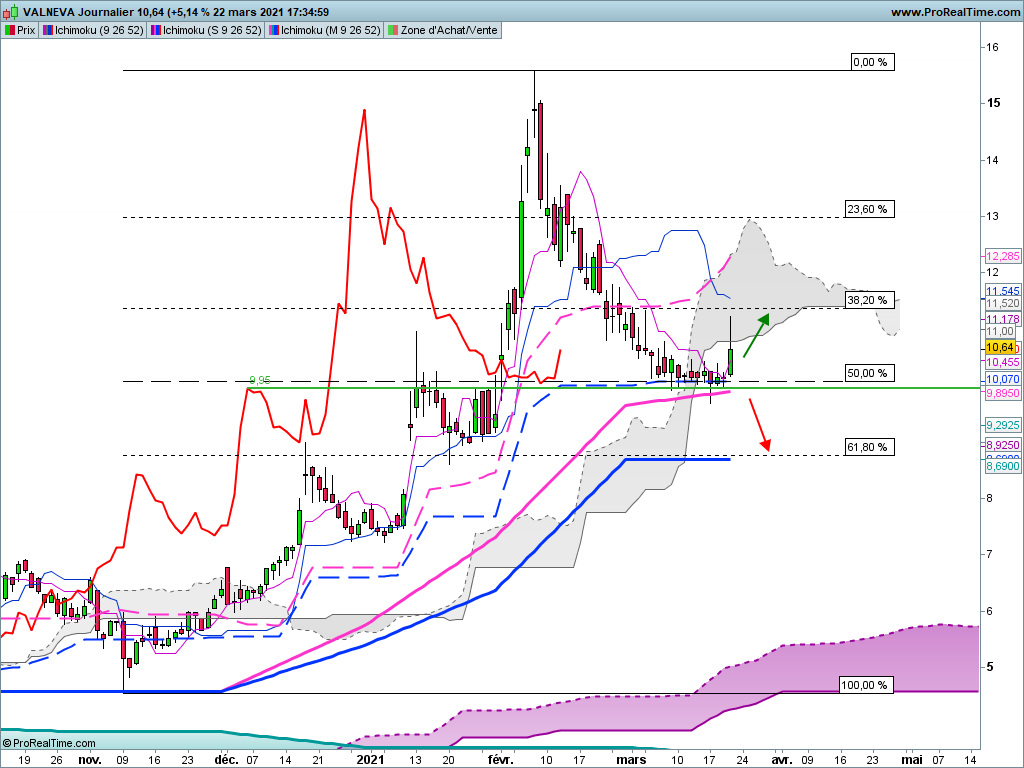This screenshot has width=1024, height=768.
Task: Click the 11,520 price tag on the axis
Action: [x=1002, y=303]
